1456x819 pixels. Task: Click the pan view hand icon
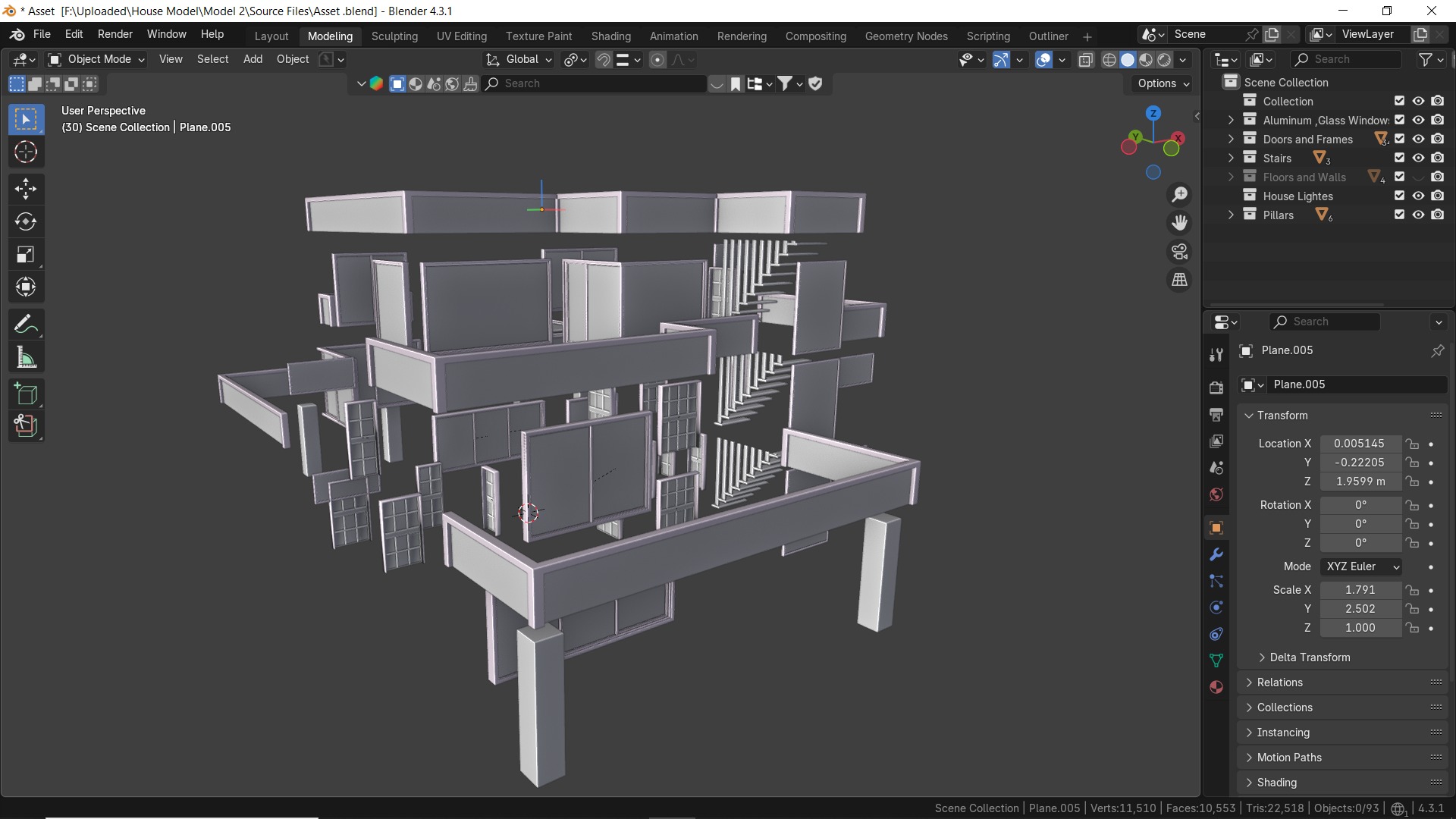[x=1179, y=223]
